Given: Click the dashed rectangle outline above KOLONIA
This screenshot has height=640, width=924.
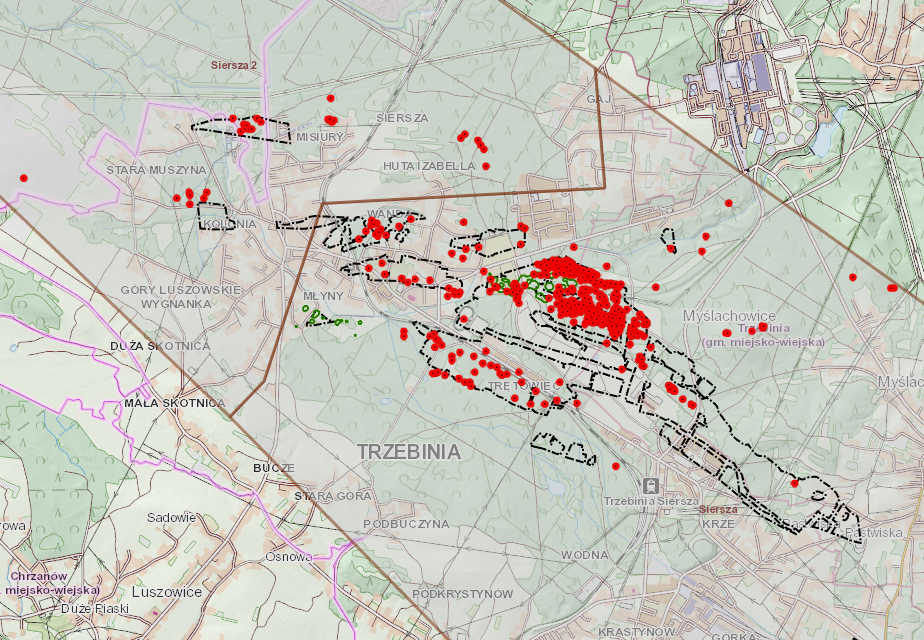Looking at the screenshot, I should [213, 216].
